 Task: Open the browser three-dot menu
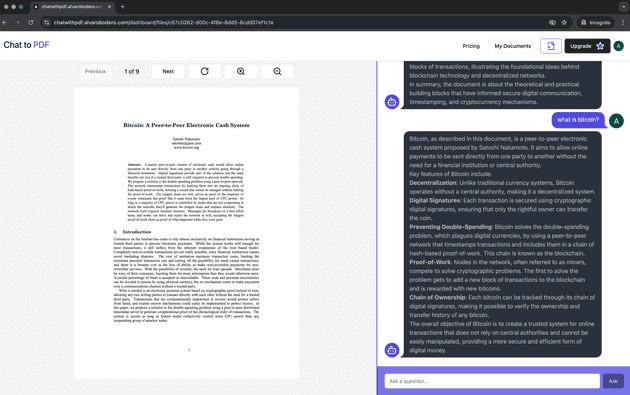point(623,23)
